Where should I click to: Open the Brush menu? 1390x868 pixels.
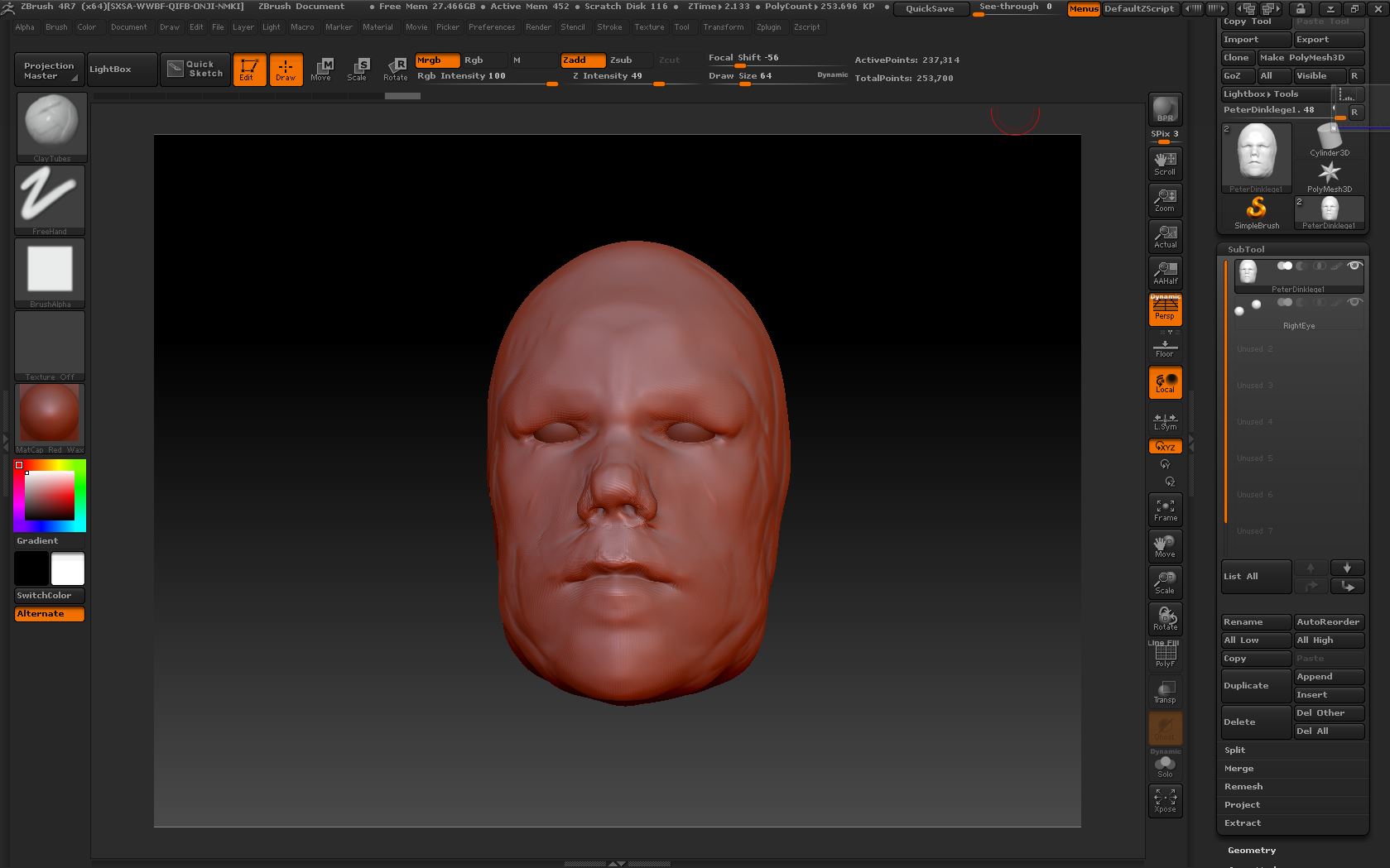(x=56, y=27)
